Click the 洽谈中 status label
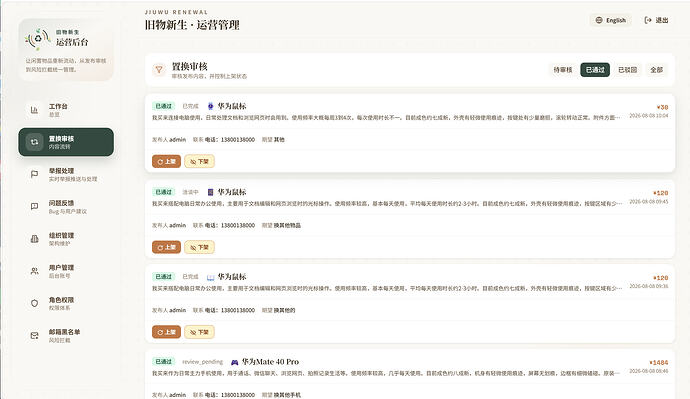 pos(191,192)
